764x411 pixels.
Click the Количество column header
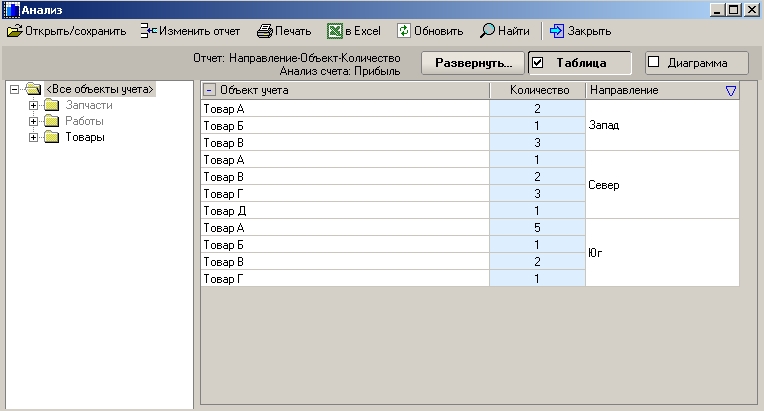click(x=537, y=91)
